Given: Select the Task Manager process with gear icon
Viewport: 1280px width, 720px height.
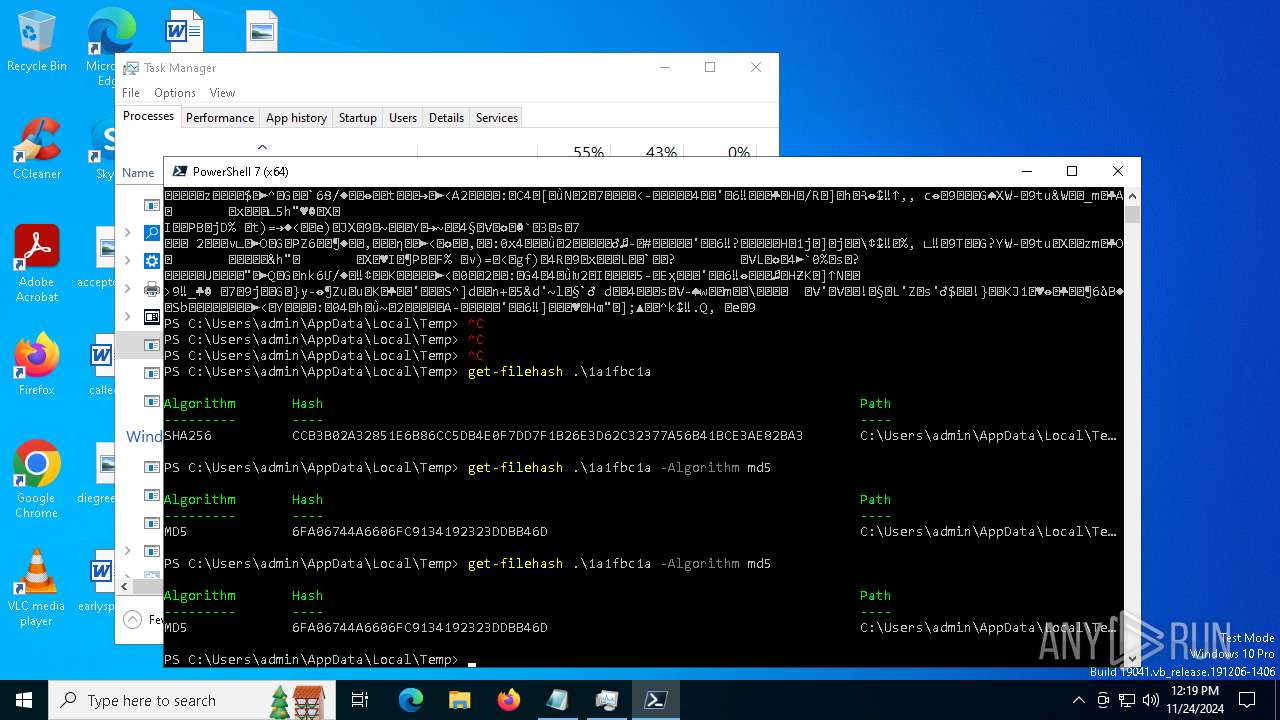Looking at the screenshot, I should tap(152, 261).
